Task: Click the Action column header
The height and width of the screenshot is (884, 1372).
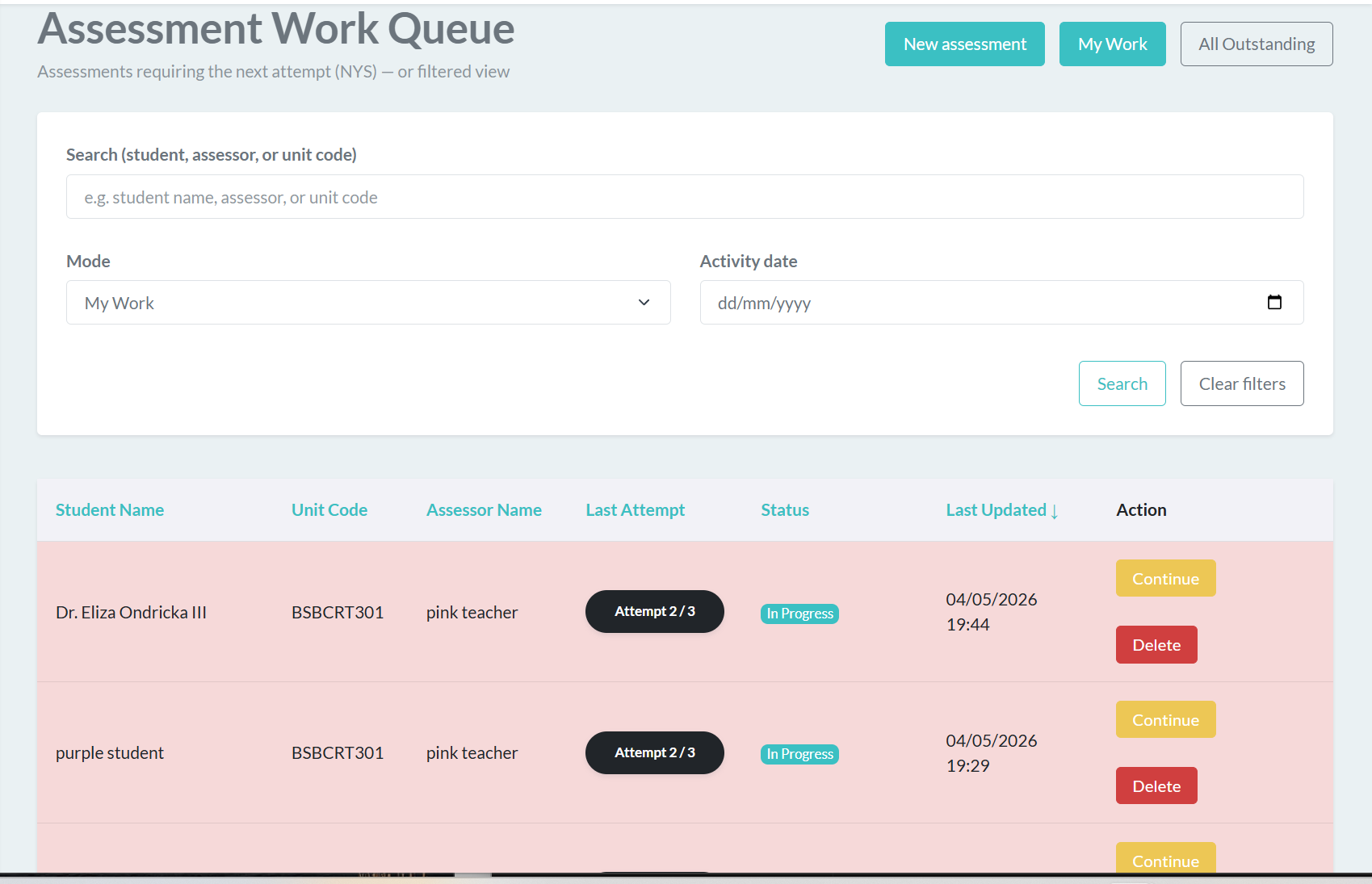Action: [1141, 510]
